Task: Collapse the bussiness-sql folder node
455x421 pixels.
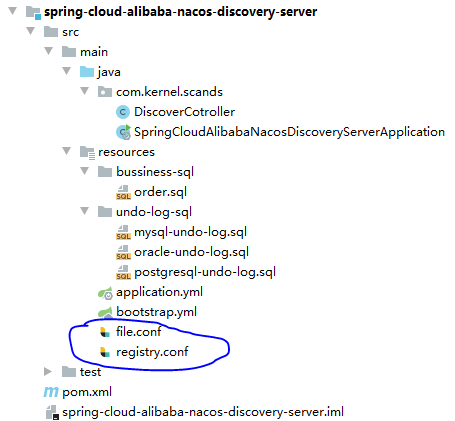Action: point(85,171)
